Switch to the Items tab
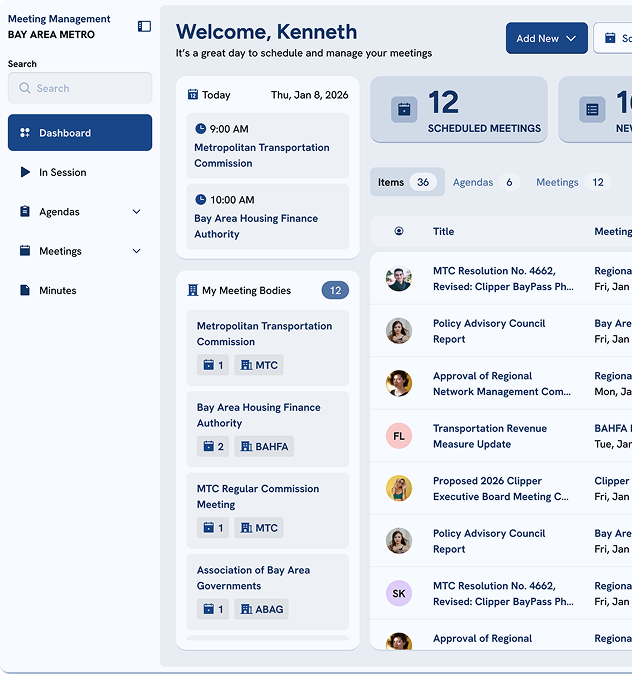The image size is (632, 674). pyautogui.click(x=407, y=182)
